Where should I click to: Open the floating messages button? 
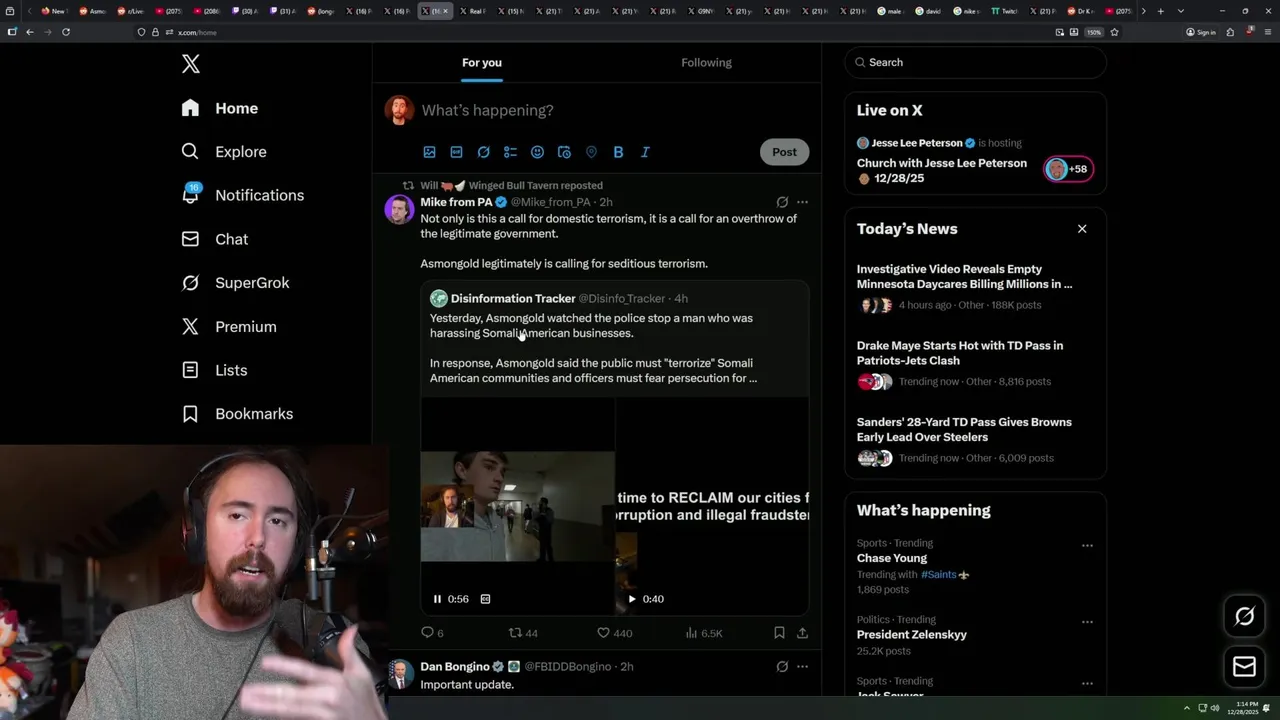(1244, 667)
